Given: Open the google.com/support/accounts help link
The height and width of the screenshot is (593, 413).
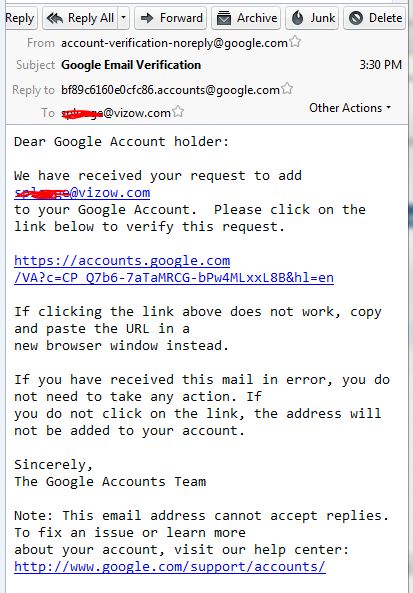Looking at the screenshot, I should click(170, 566).
